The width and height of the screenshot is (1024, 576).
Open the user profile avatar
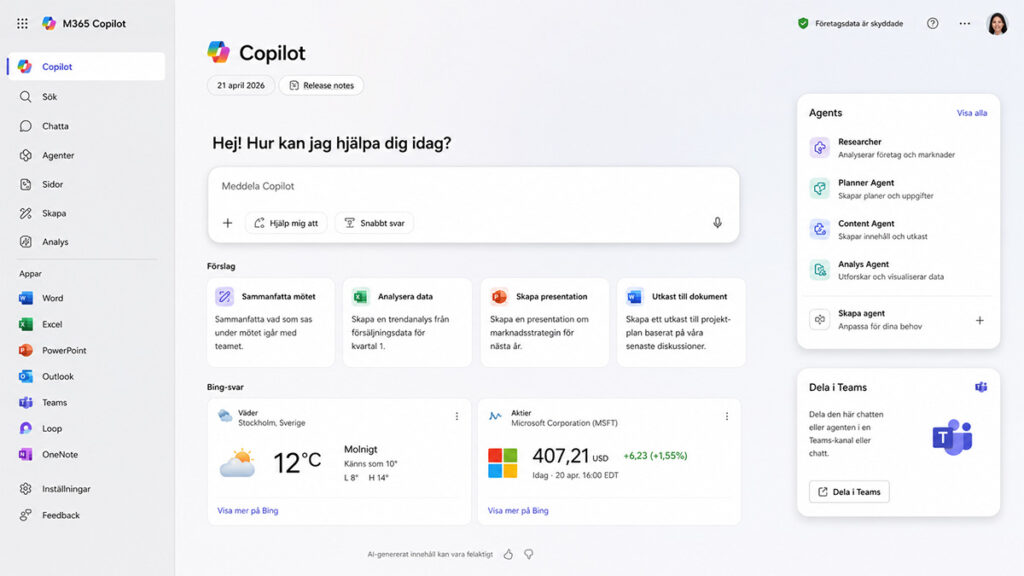click(x=997, y=24)
